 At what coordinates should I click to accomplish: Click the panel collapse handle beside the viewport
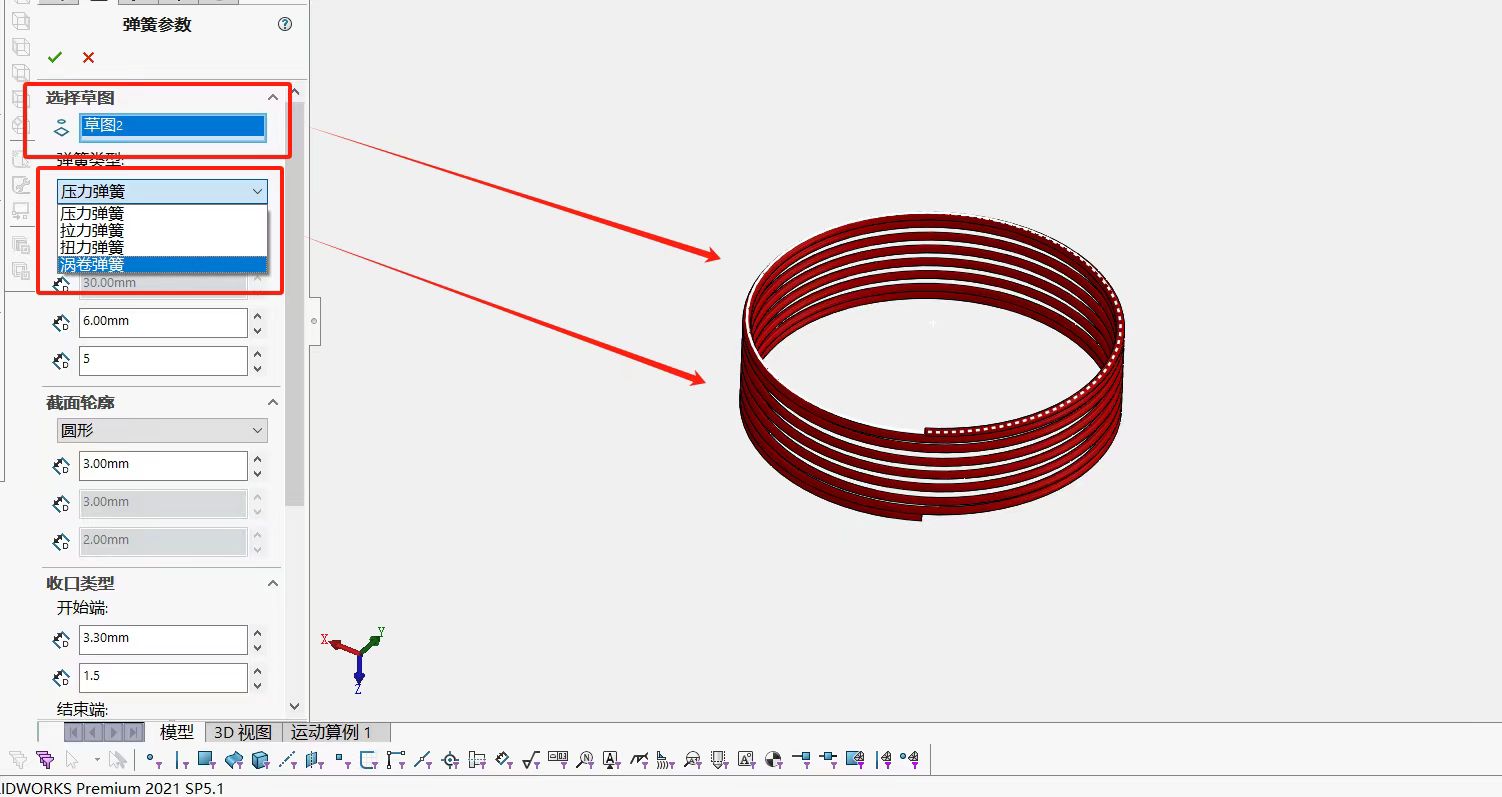[314, 321]
